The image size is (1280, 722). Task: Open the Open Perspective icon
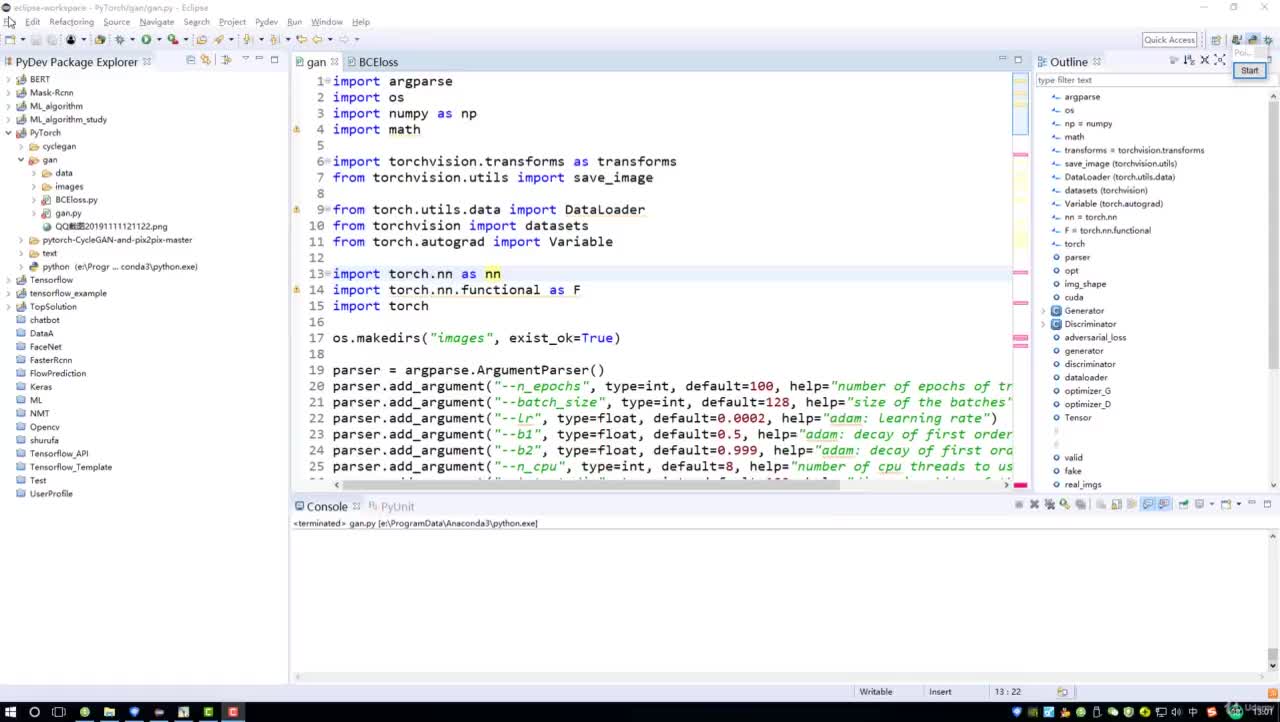[1216, 40]
